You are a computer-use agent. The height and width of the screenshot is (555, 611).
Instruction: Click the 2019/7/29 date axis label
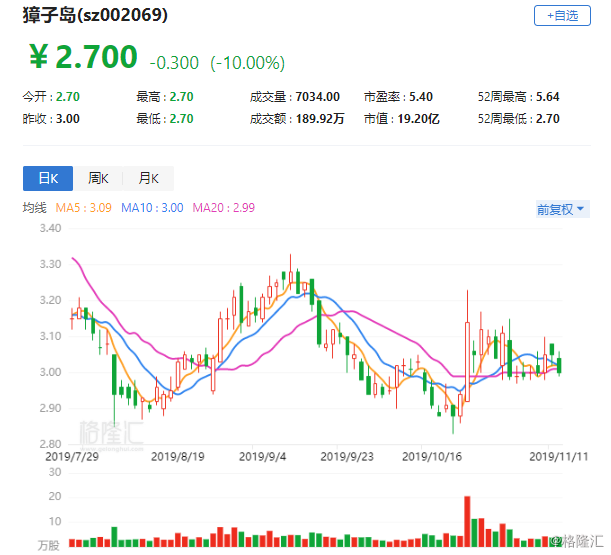click(x=72, y=456)
